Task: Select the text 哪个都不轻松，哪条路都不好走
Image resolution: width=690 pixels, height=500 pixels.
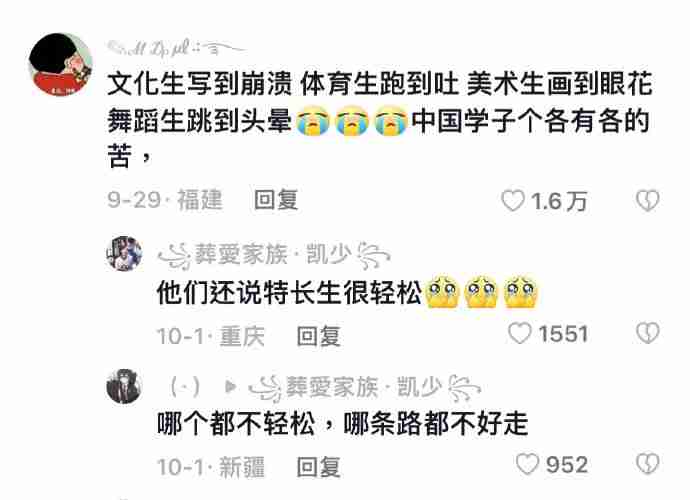Action: point(343,424)
